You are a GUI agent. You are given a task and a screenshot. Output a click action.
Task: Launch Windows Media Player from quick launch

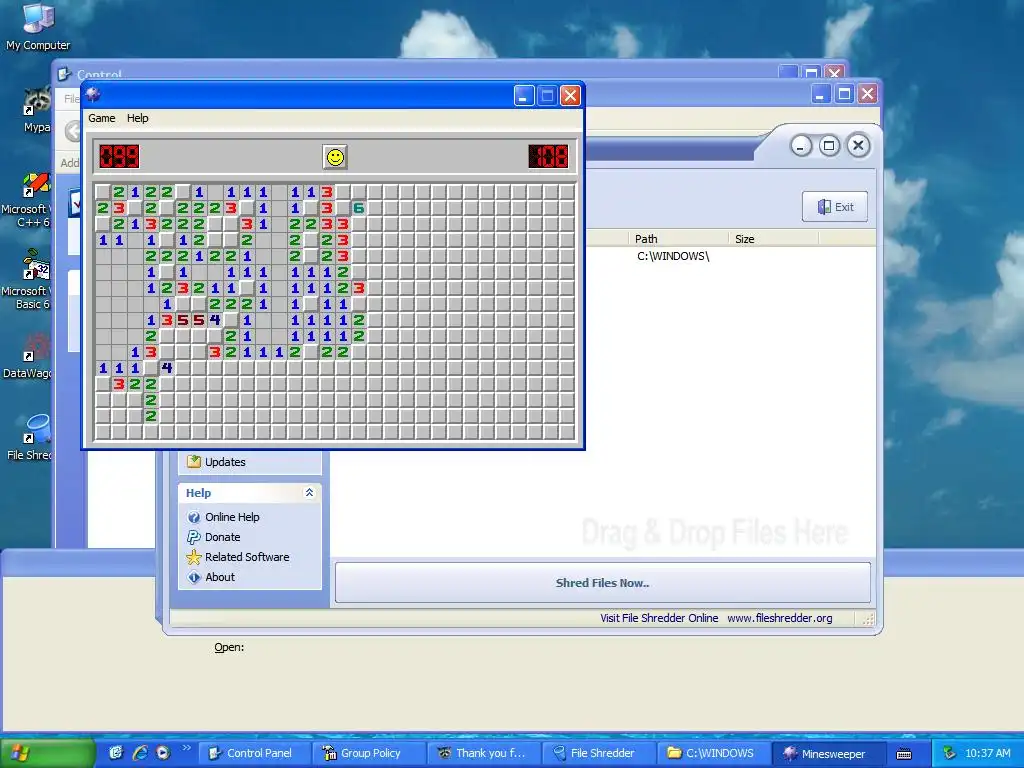pos(163,753)
